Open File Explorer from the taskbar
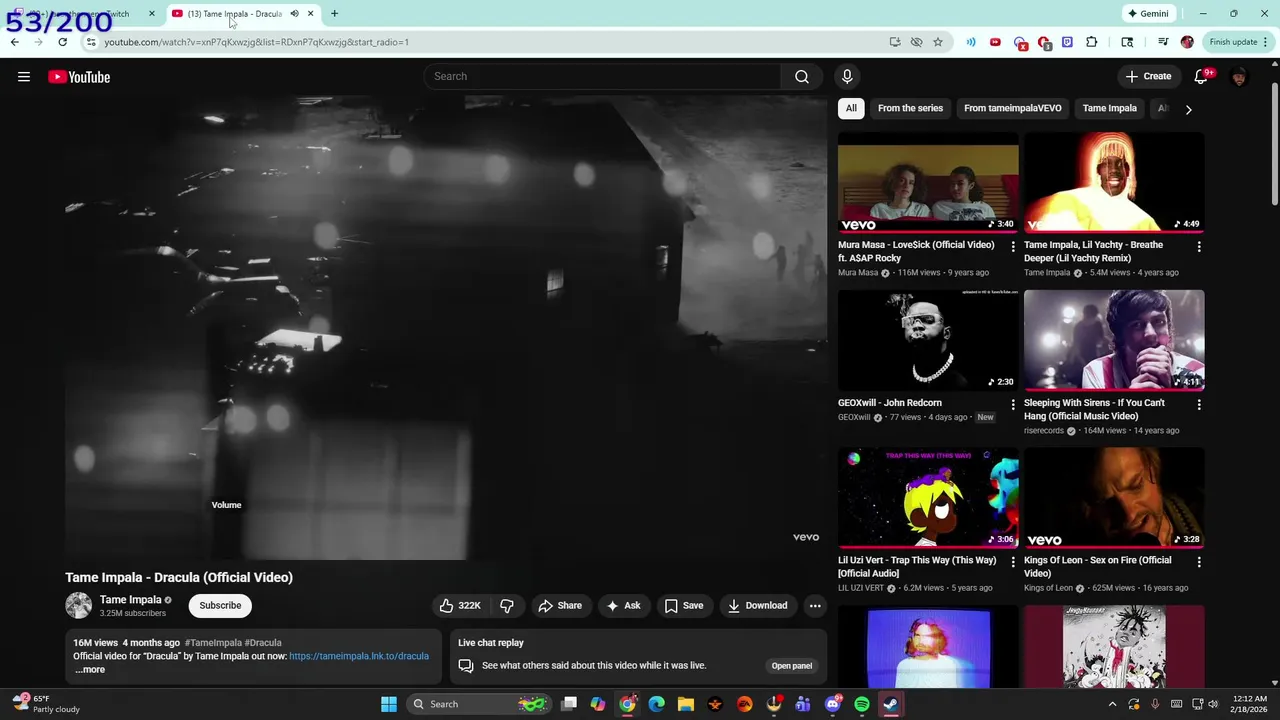The image size is (1280, 720). 686,704
